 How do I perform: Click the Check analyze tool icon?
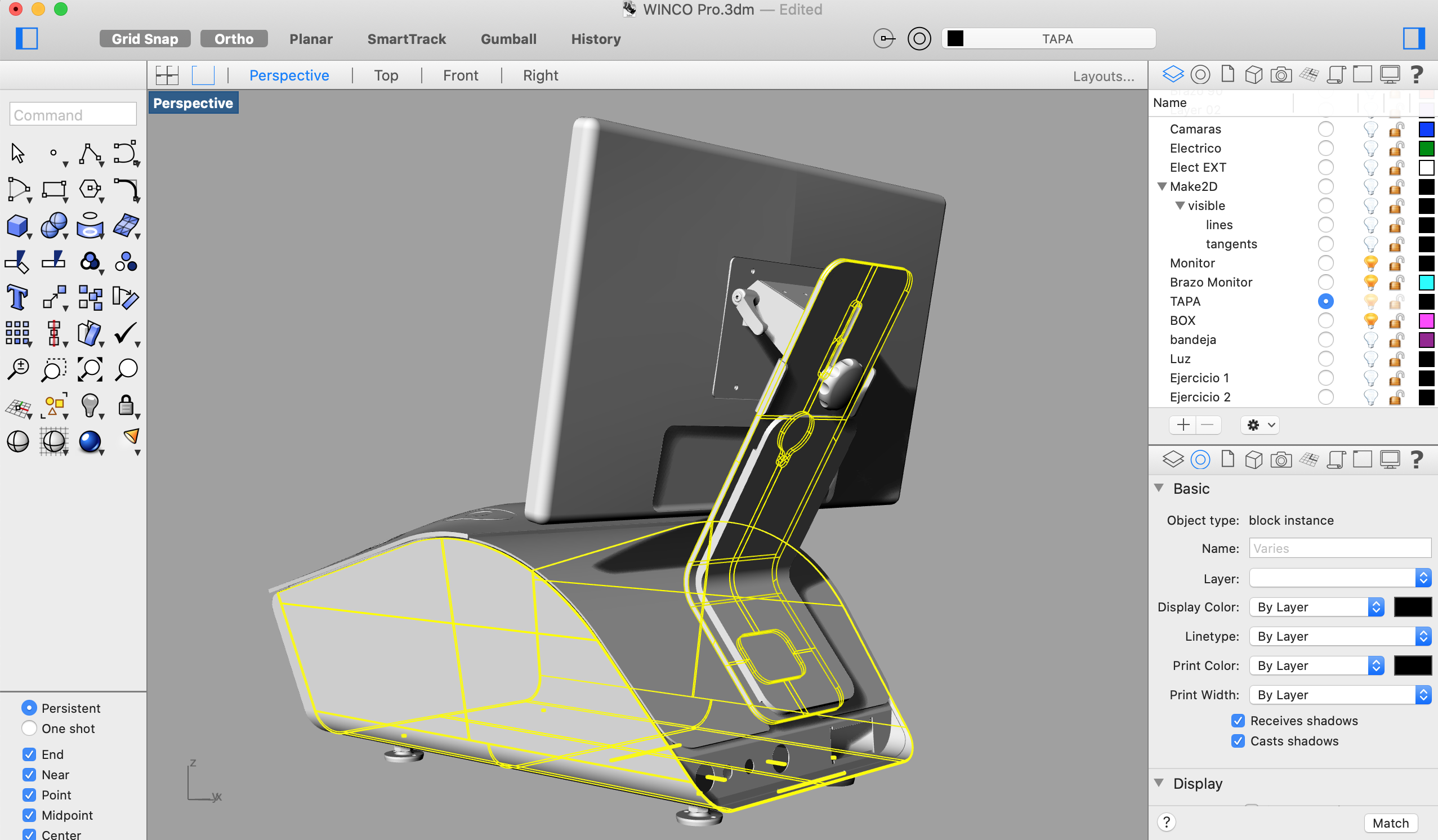126,333
